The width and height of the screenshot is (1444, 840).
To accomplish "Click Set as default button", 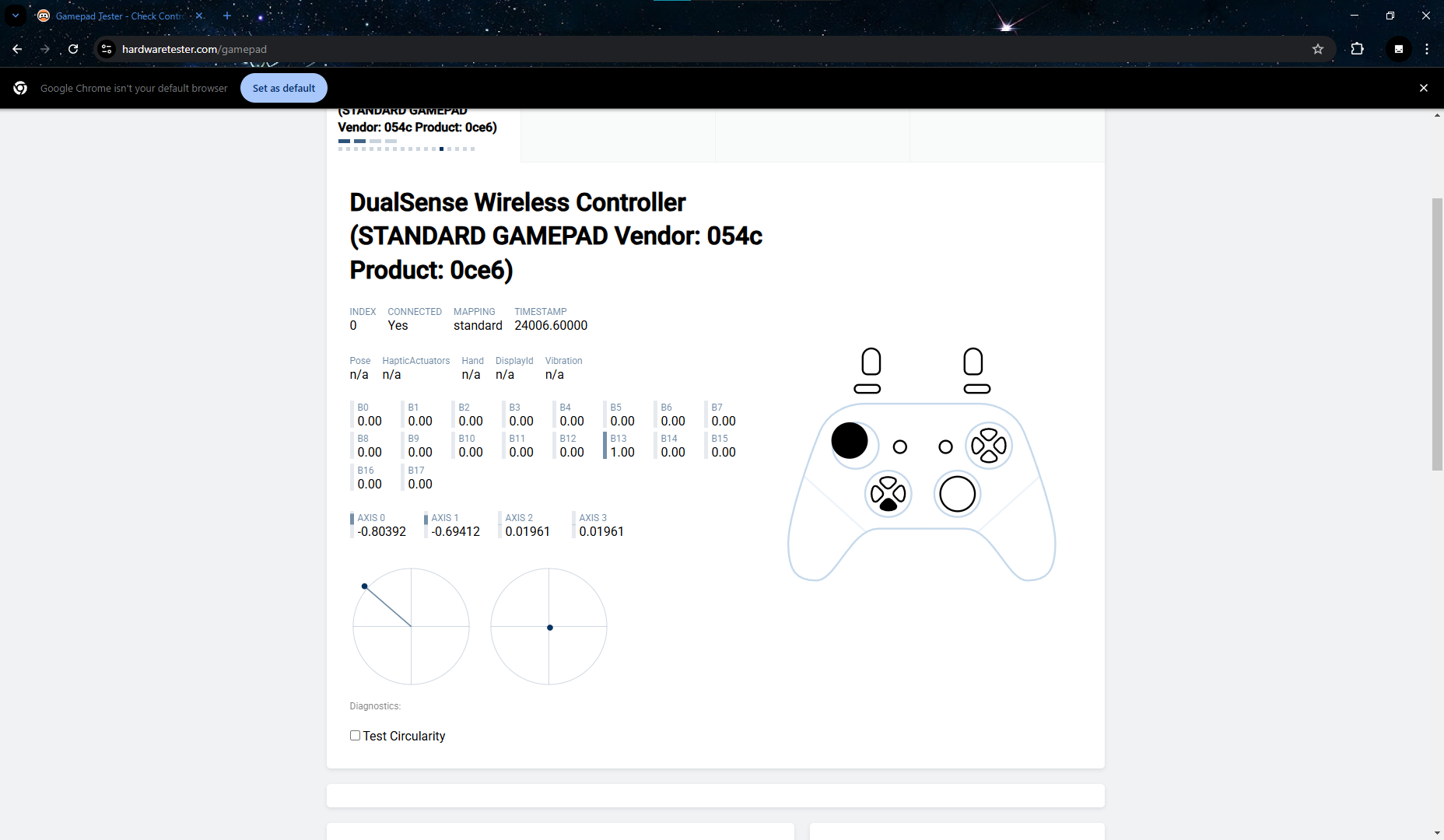I will [x=284, y=88].
